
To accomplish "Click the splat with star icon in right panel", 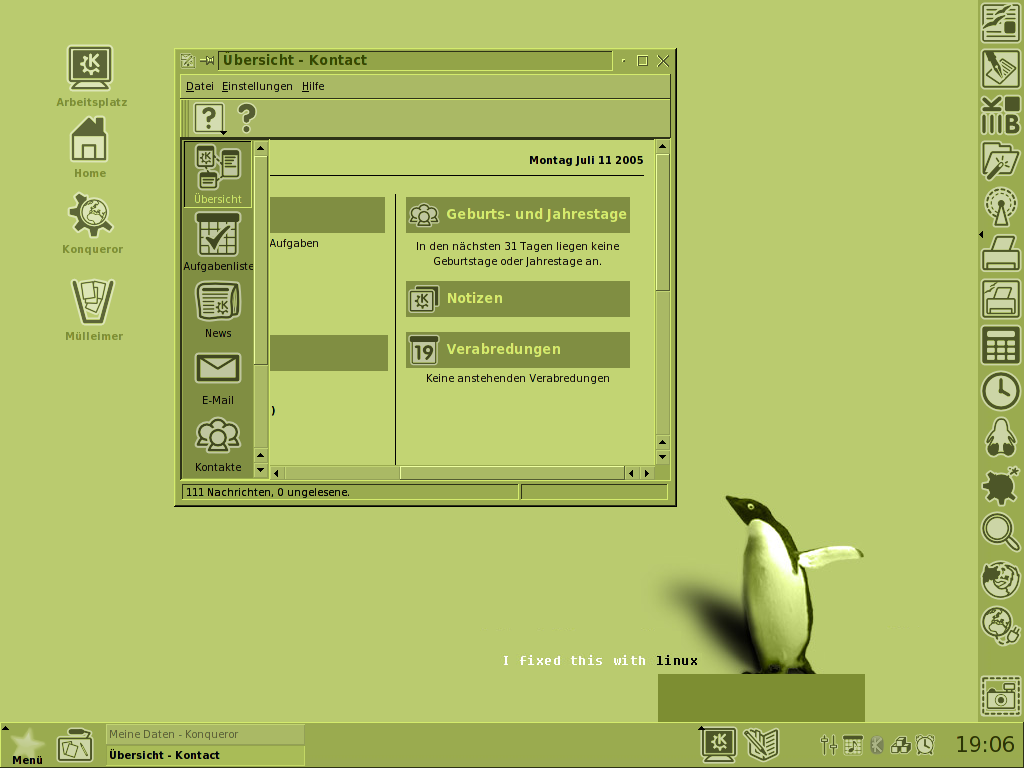I will point(1000,486).
